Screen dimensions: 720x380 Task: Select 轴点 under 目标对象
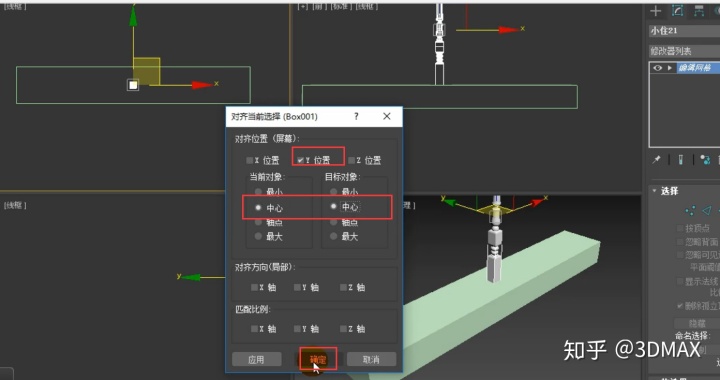point(333,222)
